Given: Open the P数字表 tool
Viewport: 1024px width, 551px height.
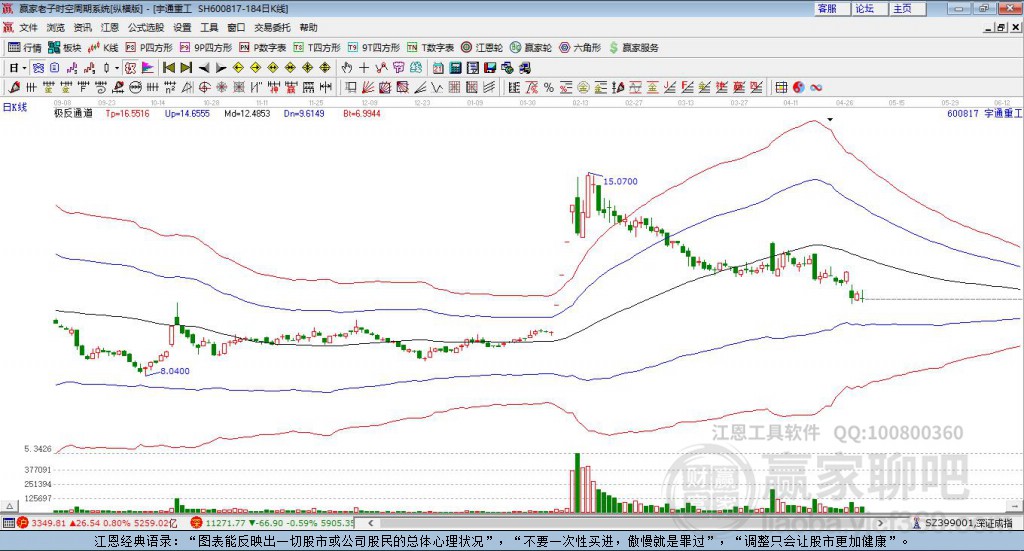Looking at the screenshot, I should (263, 48).
